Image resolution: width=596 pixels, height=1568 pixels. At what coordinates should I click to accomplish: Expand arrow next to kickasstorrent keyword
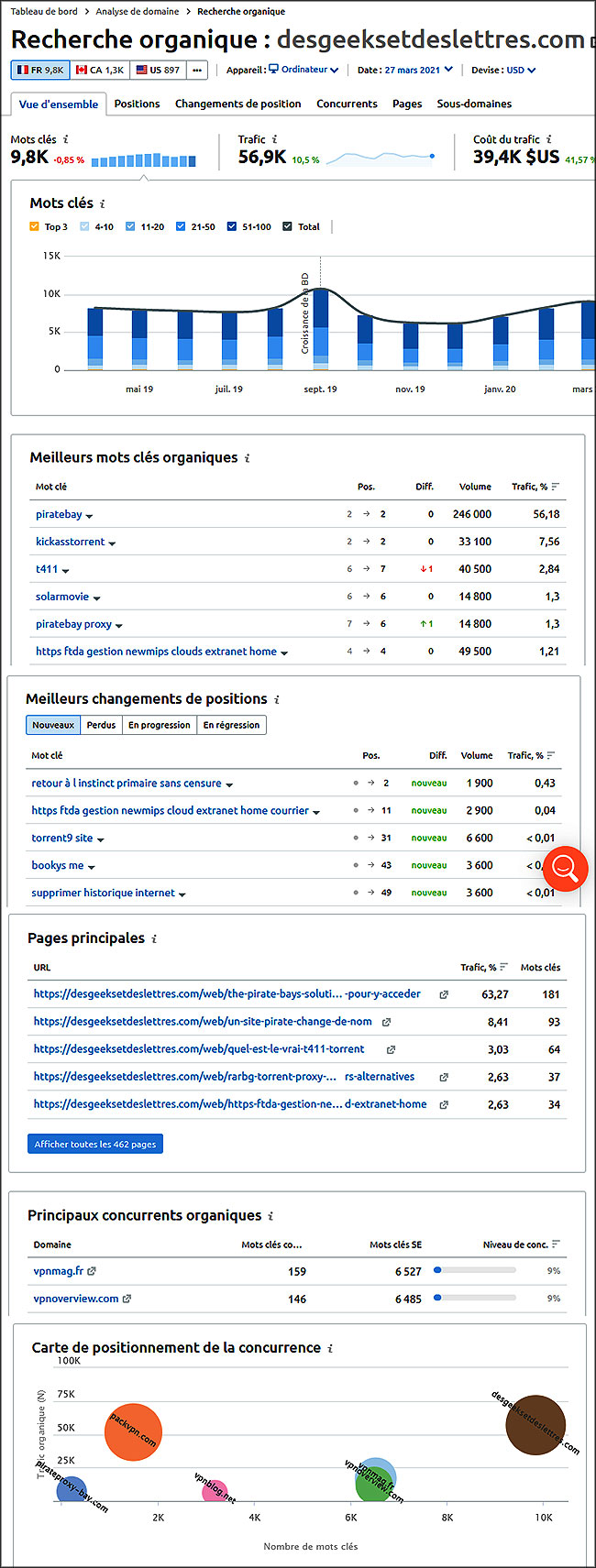[112, 543]
